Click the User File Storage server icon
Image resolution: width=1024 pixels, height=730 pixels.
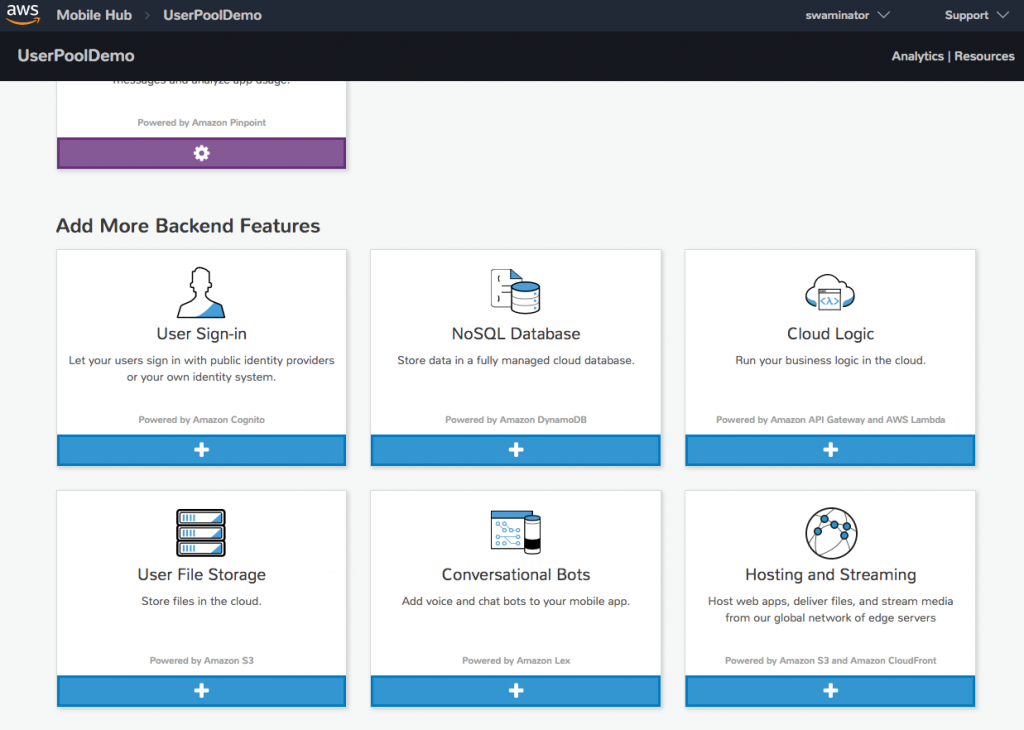[201, 533]
